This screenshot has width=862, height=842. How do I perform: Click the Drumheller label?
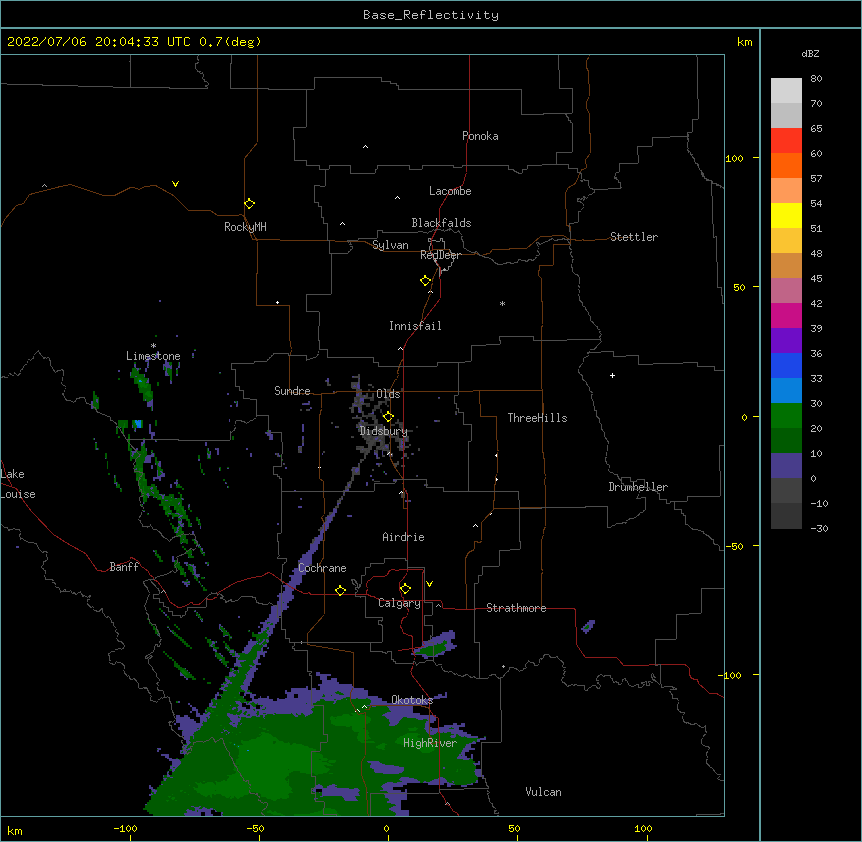point(638,487)
